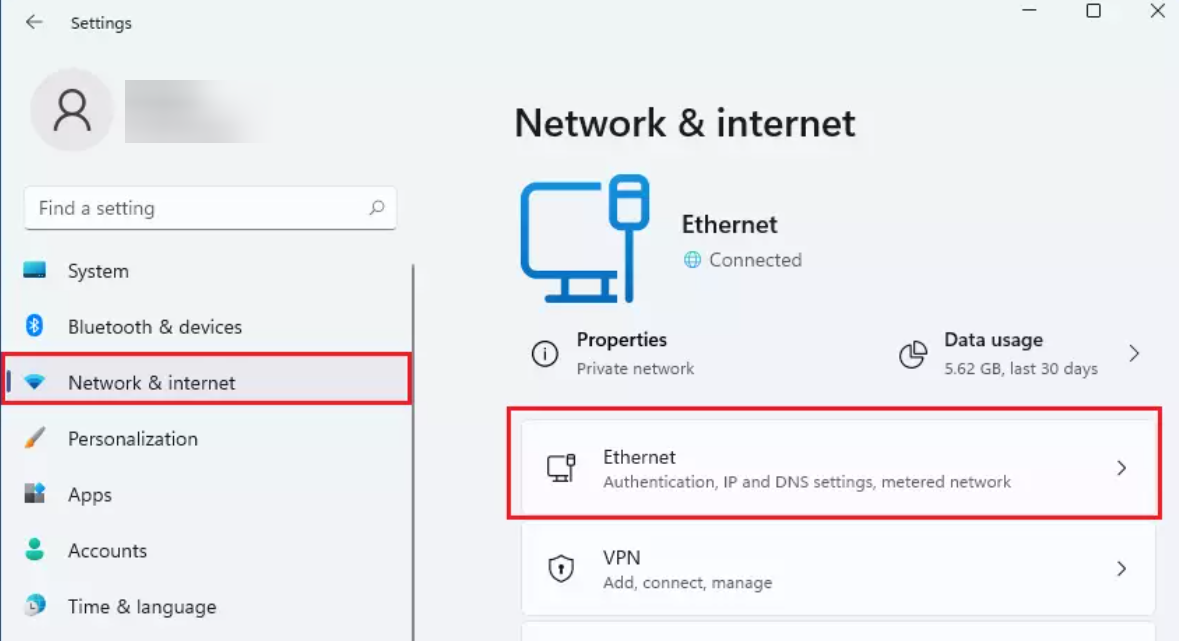
Task: Click the Accounts person icon
Action: tap(35, 550)
